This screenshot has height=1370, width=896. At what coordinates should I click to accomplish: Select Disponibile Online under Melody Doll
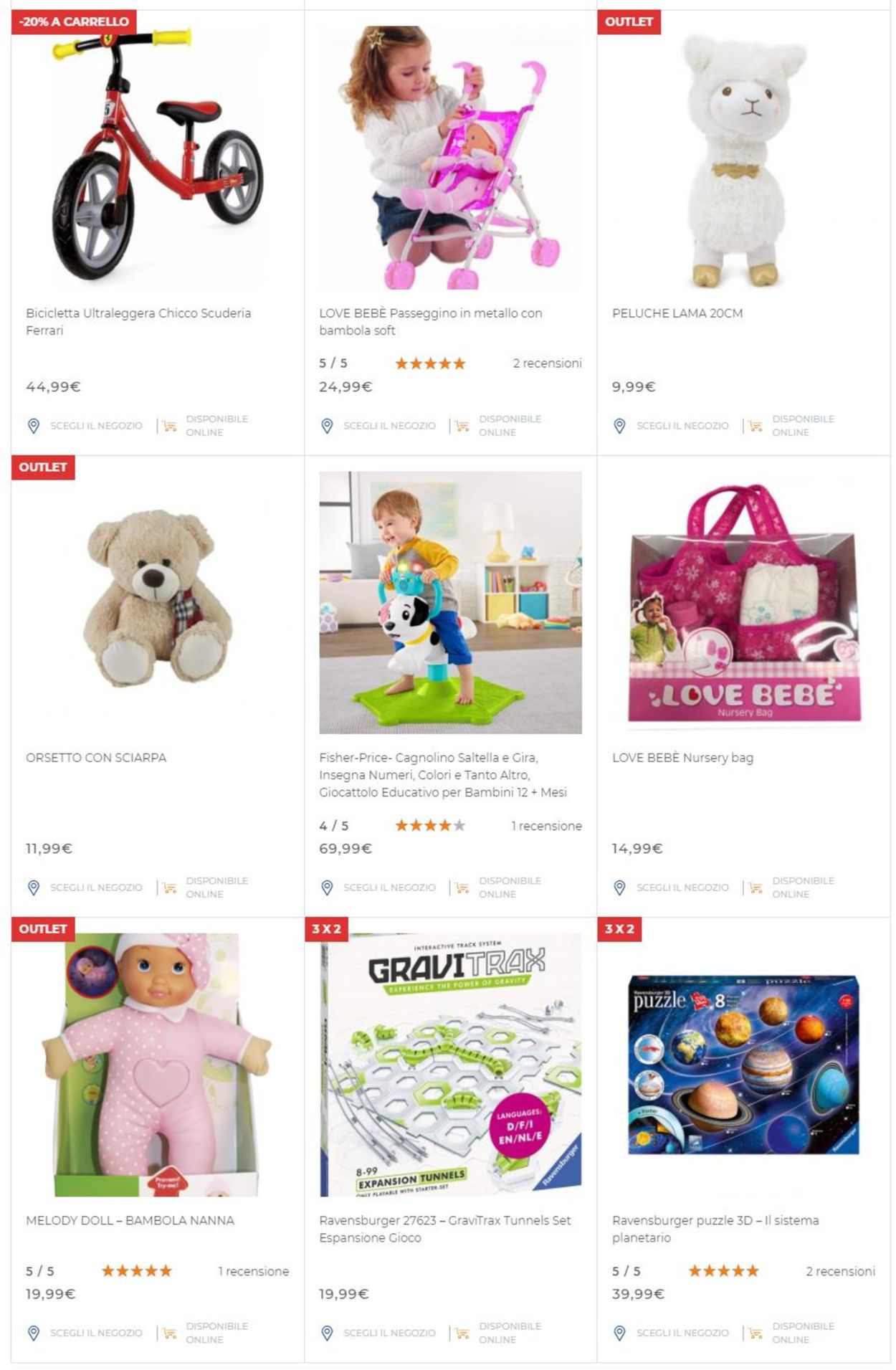pyautogui.click(x=216, y=1333)
